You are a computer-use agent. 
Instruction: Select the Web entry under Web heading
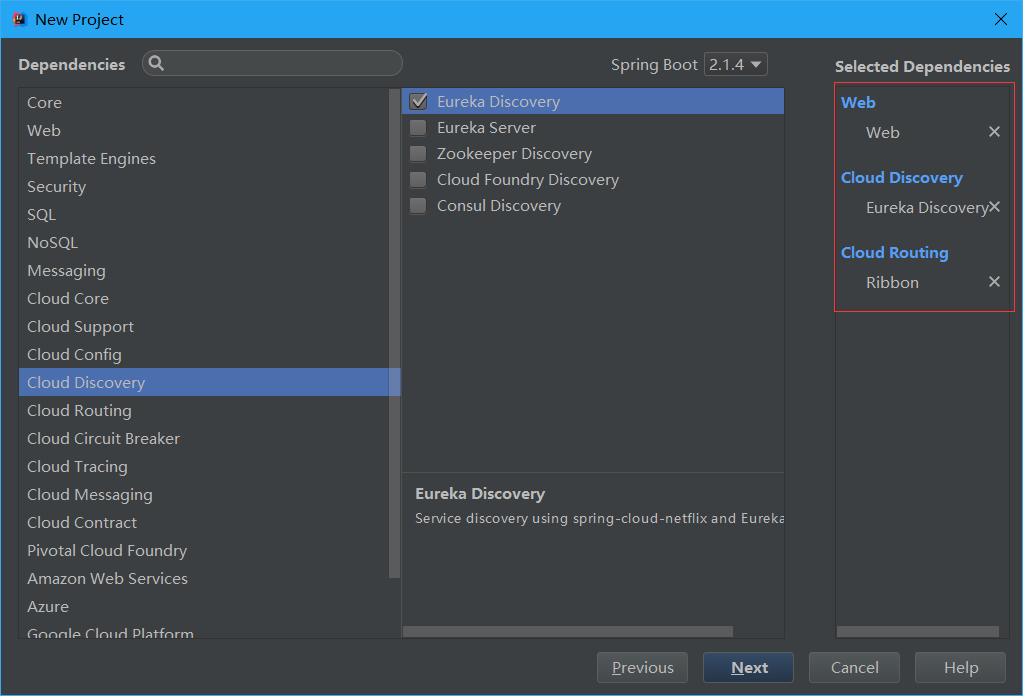pos(882,132)
